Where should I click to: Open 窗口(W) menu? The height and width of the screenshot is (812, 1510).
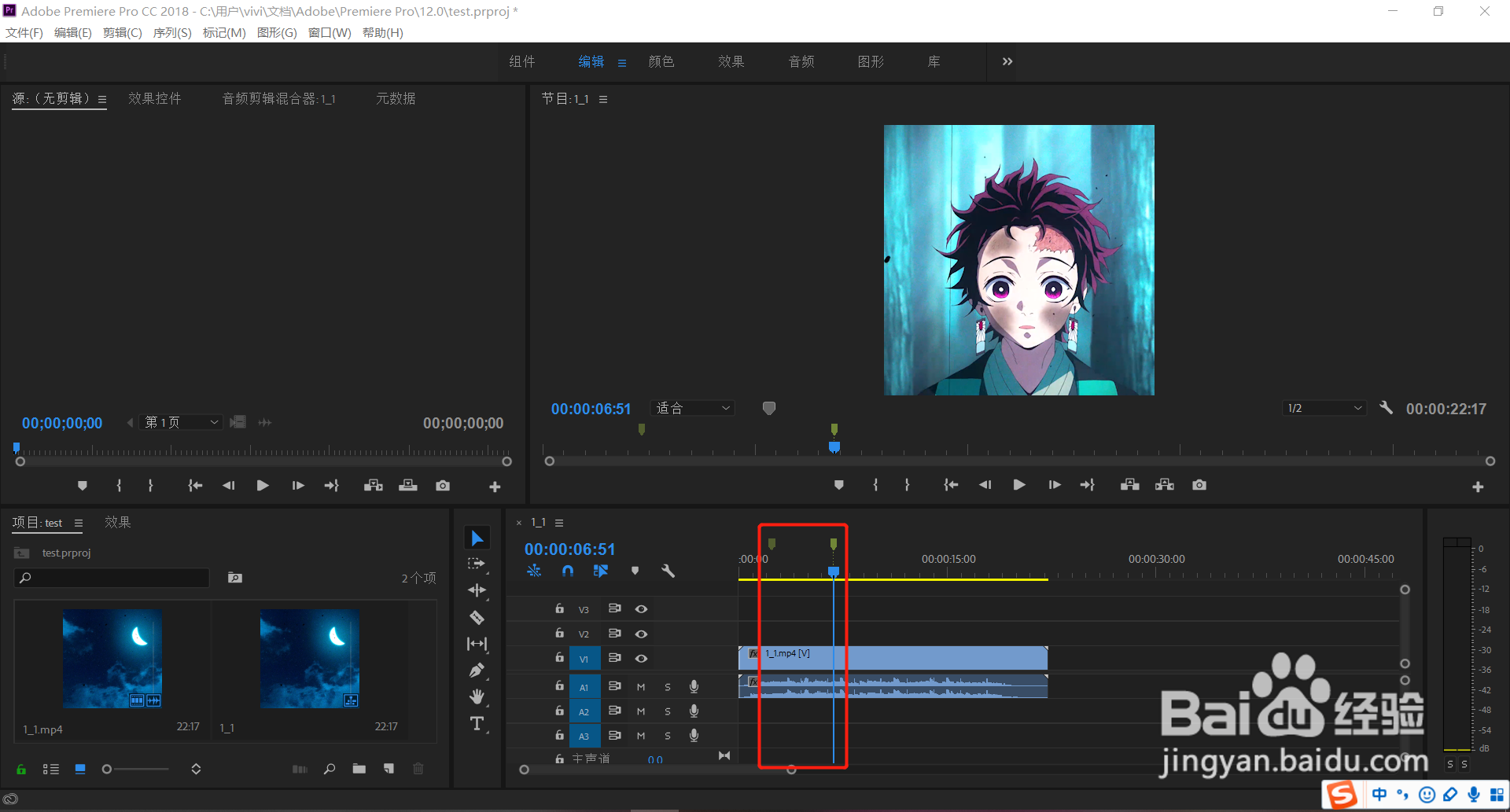point(330,32)
